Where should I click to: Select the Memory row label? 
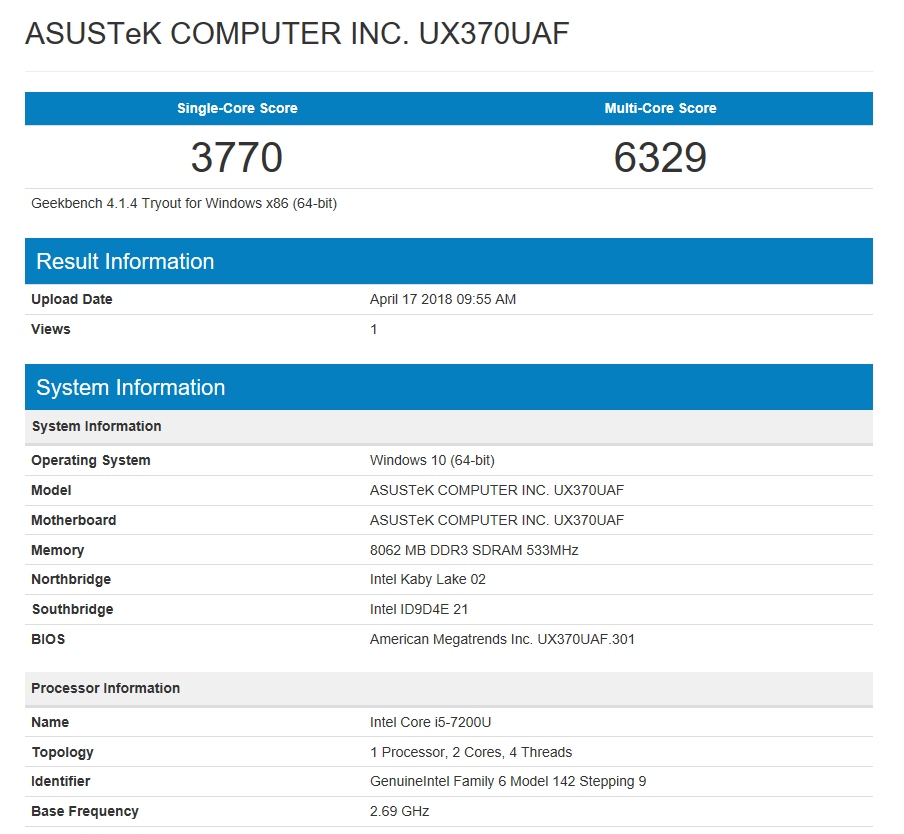[x=58, y=550]
